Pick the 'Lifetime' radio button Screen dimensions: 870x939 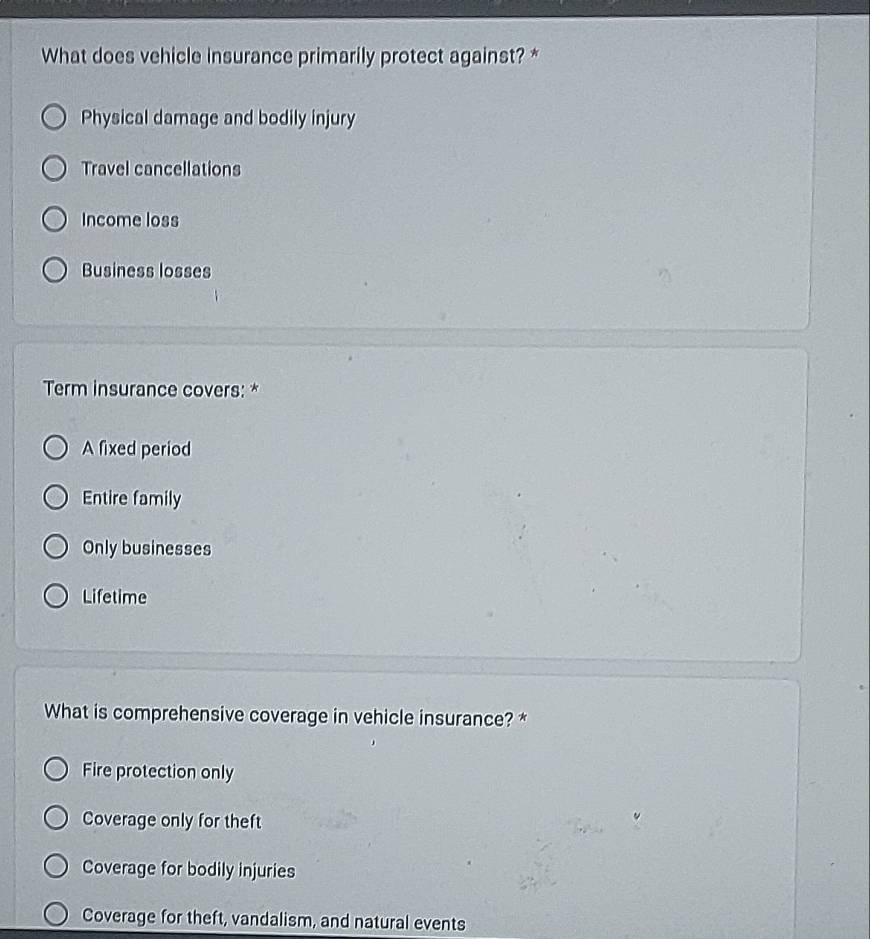tap(56, 596)
